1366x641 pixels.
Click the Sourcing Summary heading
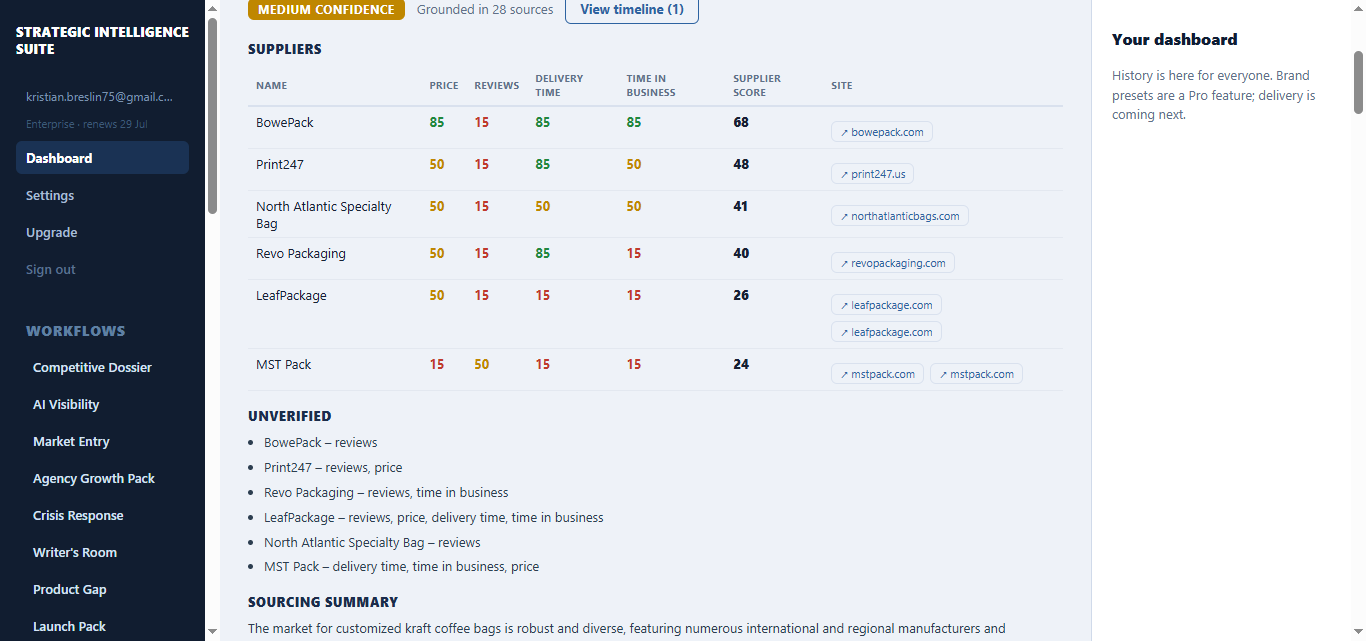pyautogui.click(x=323, y=602)
